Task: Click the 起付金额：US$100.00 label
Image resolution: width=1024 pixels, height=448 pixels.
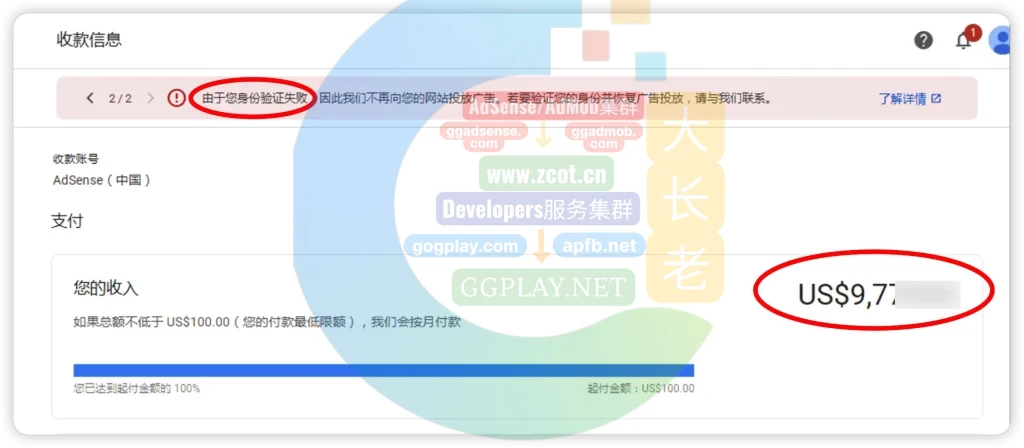Action: pos(641,389)
